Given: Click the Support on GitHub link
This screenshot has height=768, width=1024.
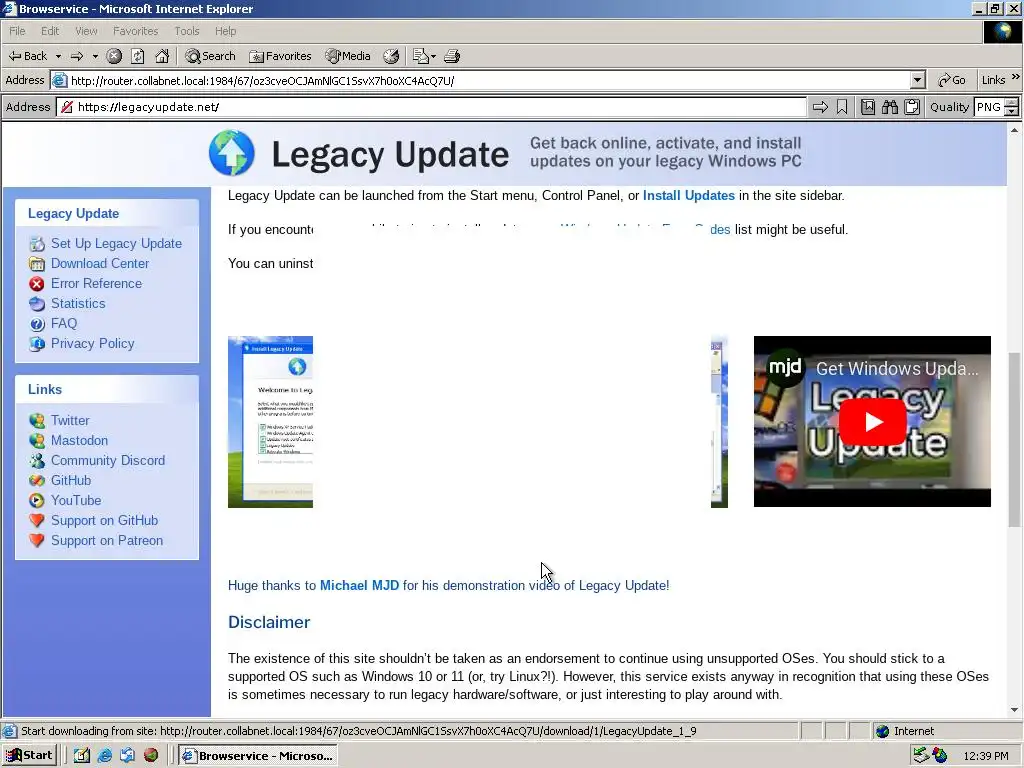Looking at the screenshot, I should click(104, 520).
